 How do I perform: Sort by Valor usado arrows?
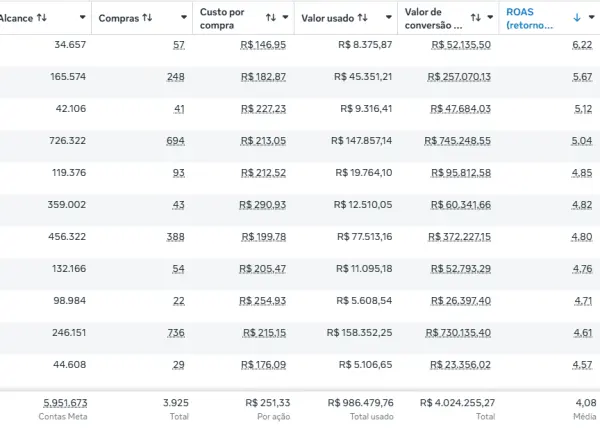[363, 18]
